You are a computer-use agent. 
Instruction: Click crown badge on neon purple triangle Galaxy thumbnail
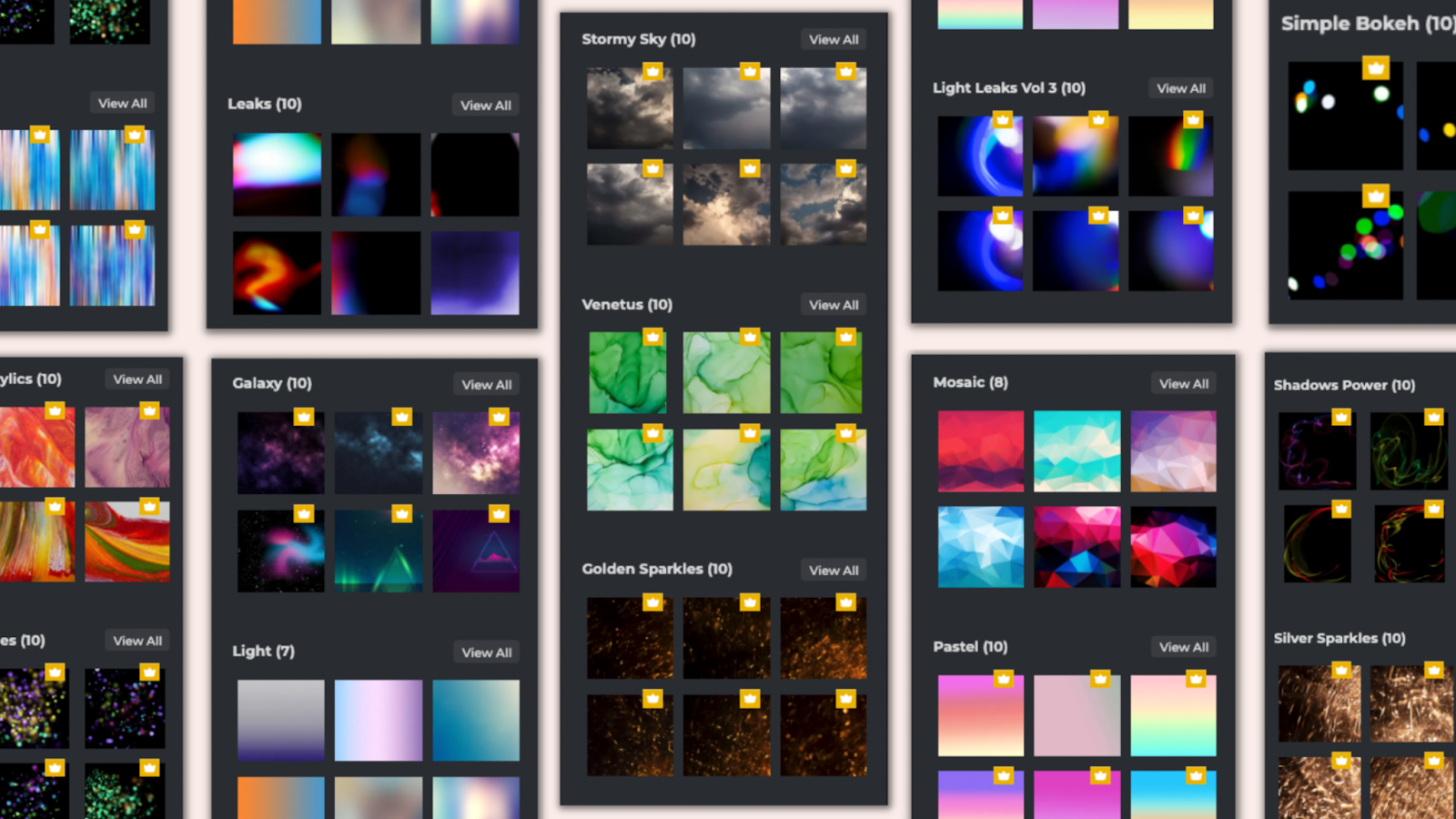pyautogui.click(x=499, y=513)
